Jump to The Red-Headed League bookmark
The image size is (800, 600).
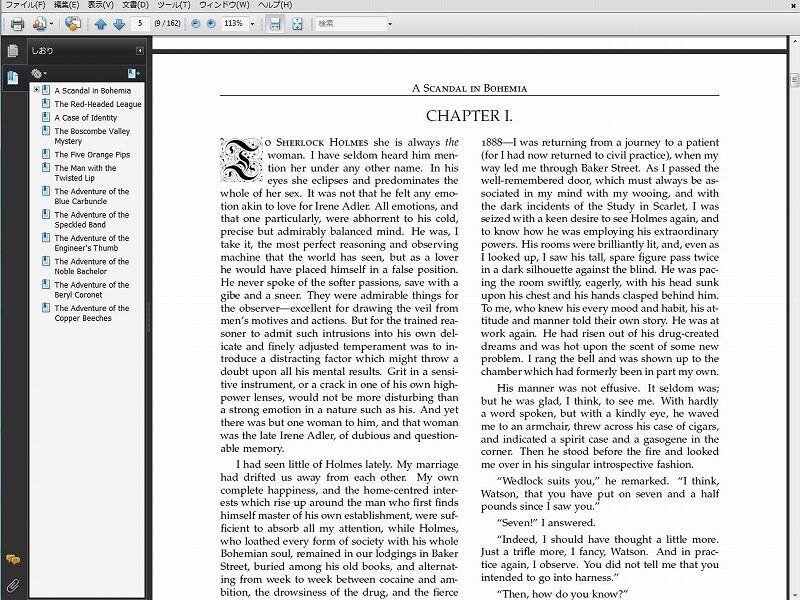[x=98, y=104]
